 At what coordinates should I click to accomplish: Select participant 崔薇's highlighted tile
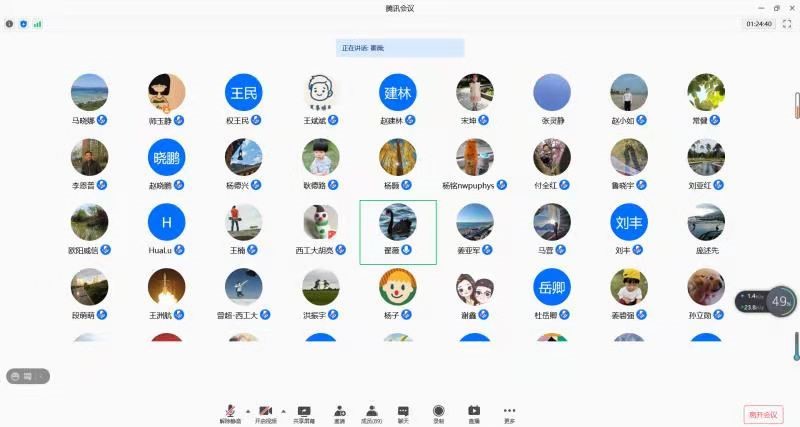[398, 231]
